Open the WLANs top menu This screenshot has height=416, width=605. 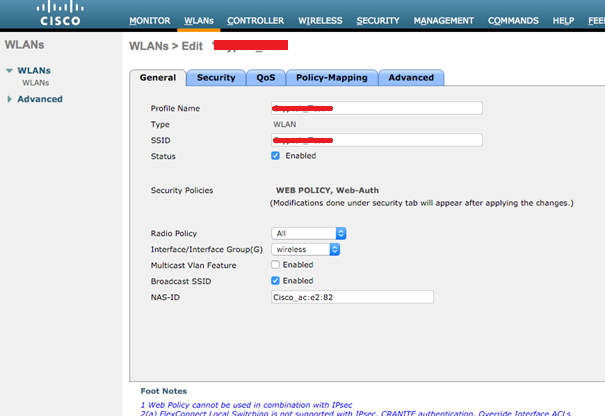[198, 20]
